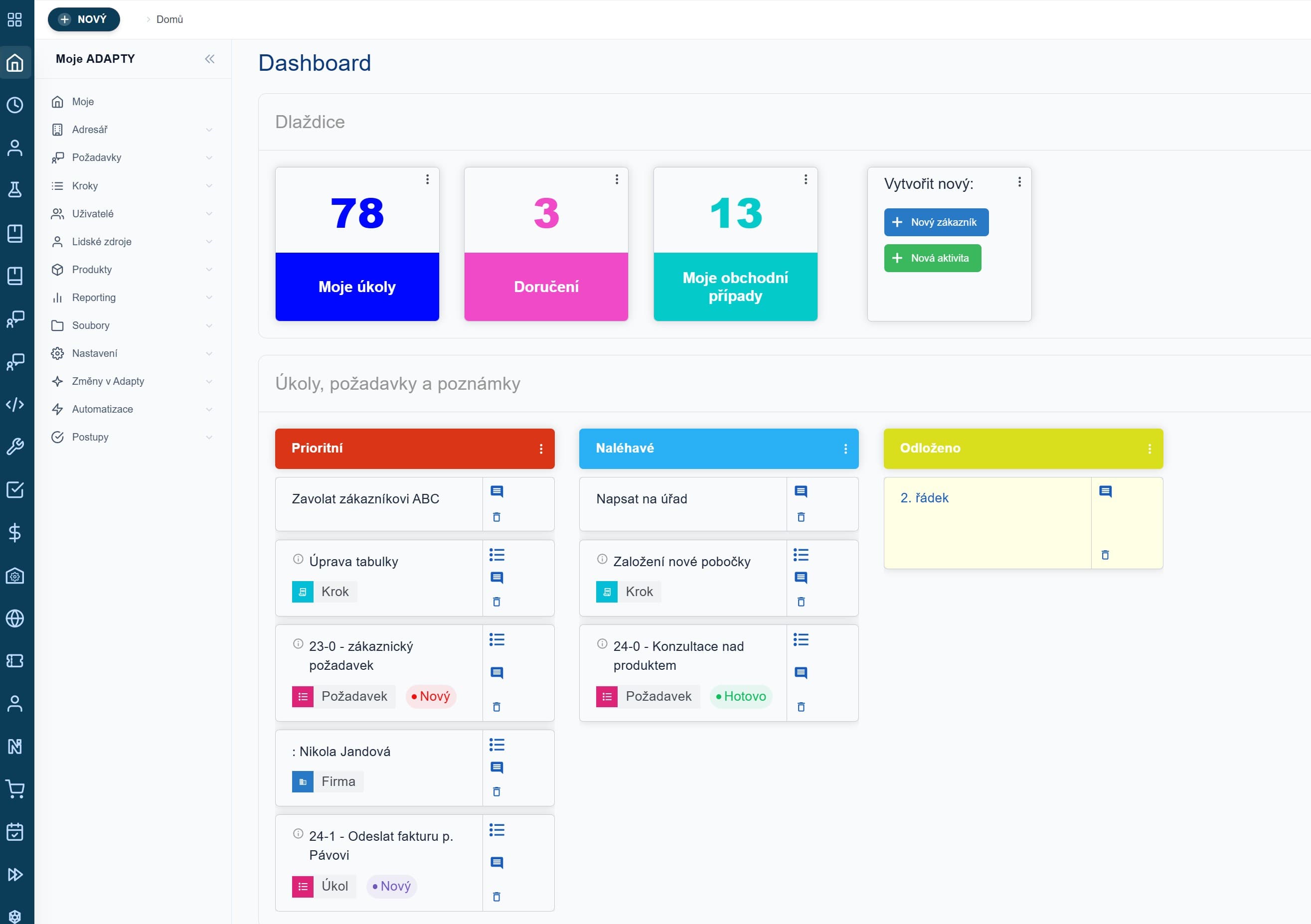
Task: Click the fast-forward icon in the rail
Action: tap(15, 875)
